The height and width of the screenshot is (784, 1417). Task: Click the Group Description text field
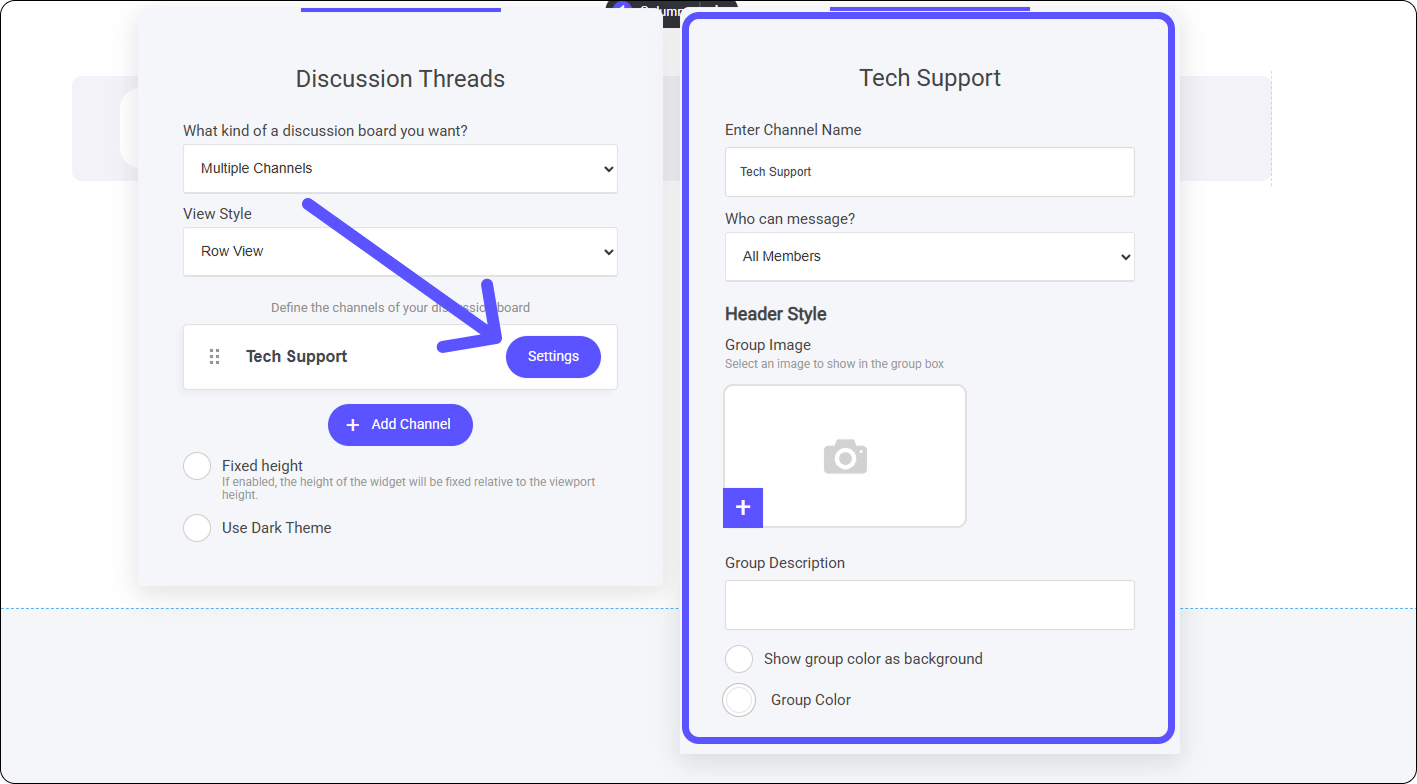tap(929, 605)
